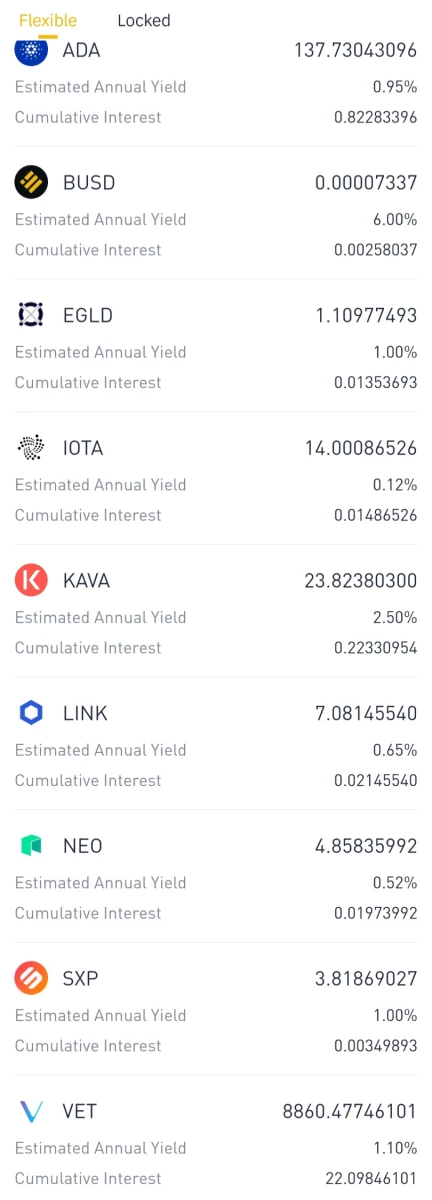This screenshot has width=432, height=1200.
Task: Tap the EGLD coin icon
Action: click(31, 315)
